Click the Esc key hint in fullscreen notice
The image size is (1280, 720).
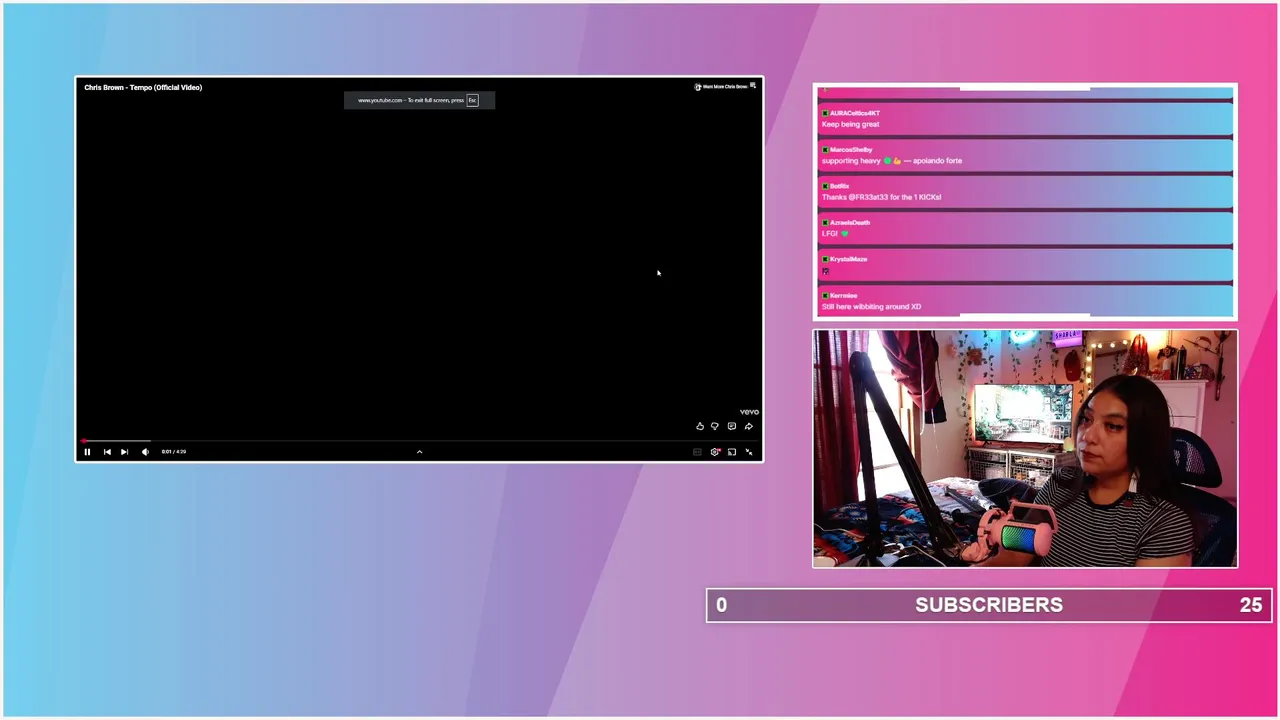pyautogui.click(x=473, y=100)
